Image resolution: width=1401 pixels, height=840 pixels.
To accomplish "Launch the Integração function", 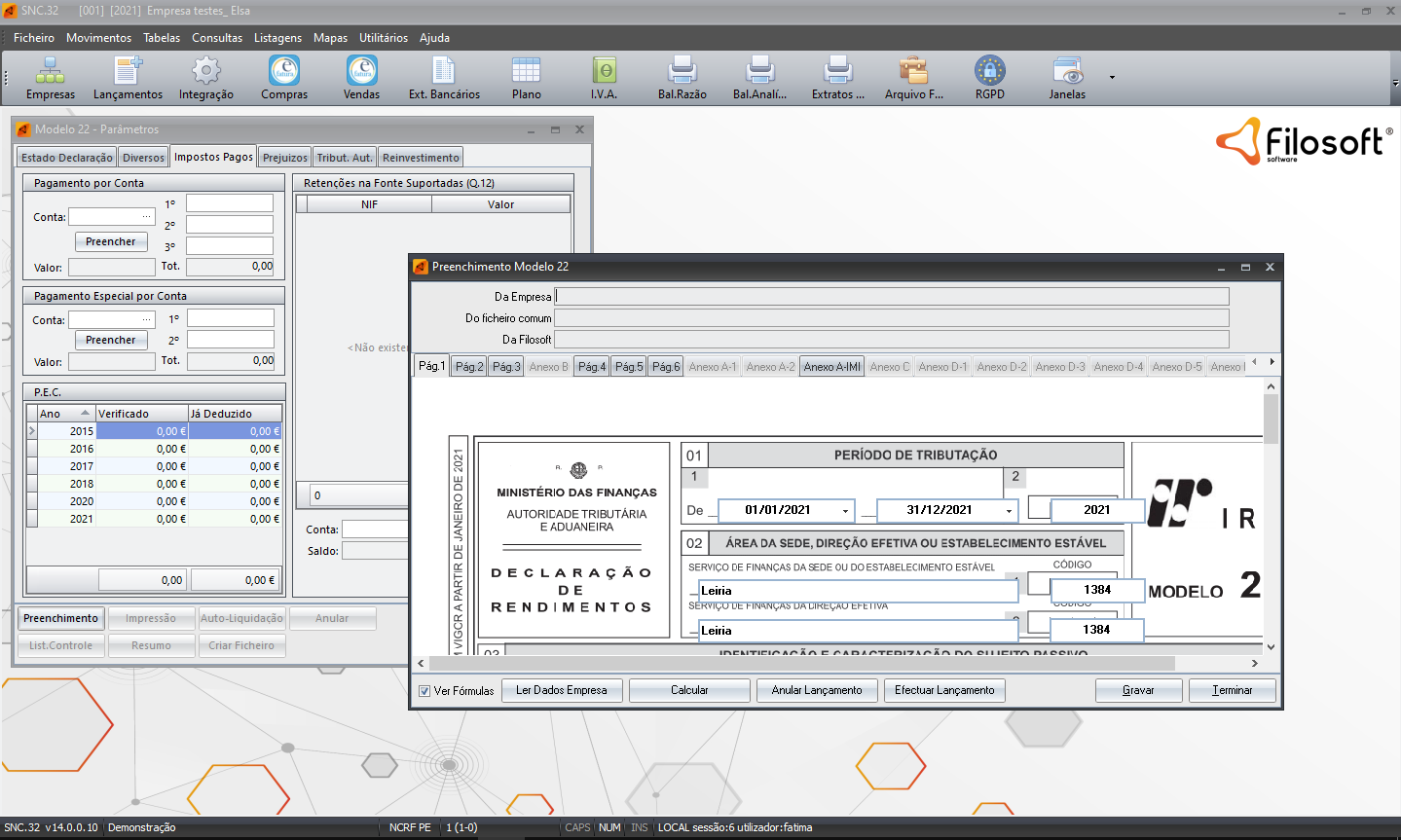I will point(204,78).
